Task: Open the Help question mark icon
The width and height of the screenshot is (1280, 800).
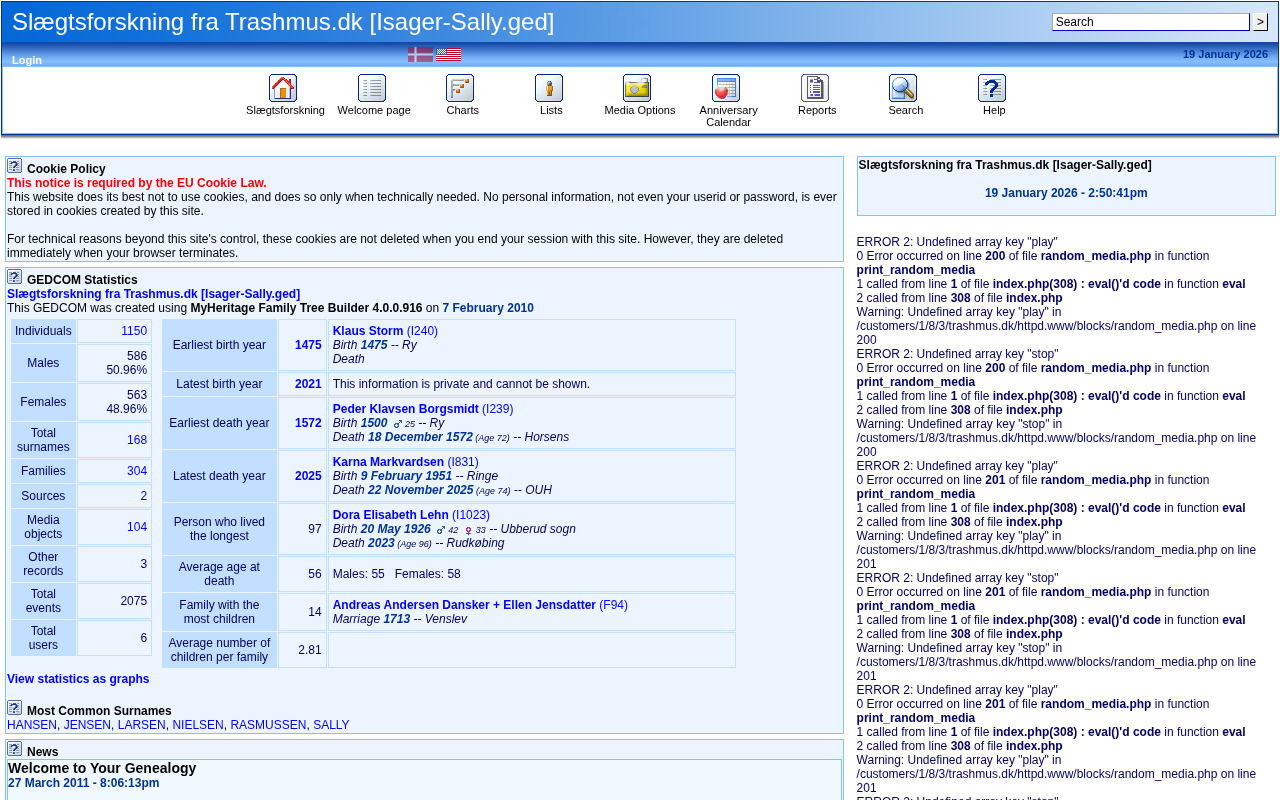Action: 992,88
